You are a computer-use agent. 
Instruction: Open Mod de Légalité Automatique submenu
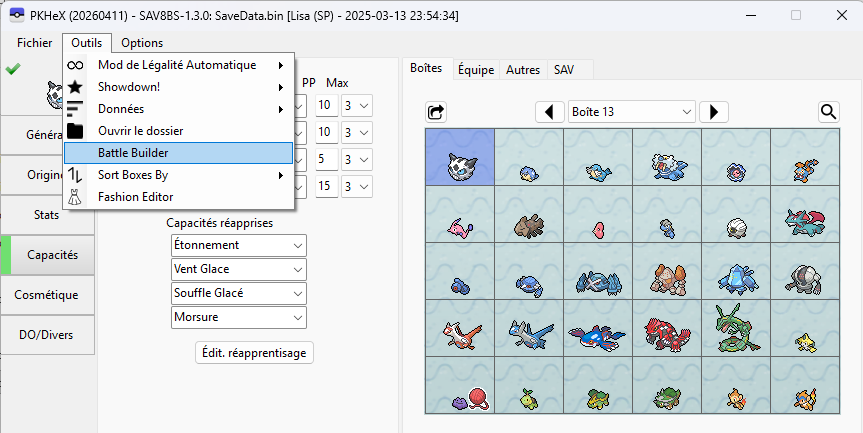pyautogui.click(x=176, y=65)
